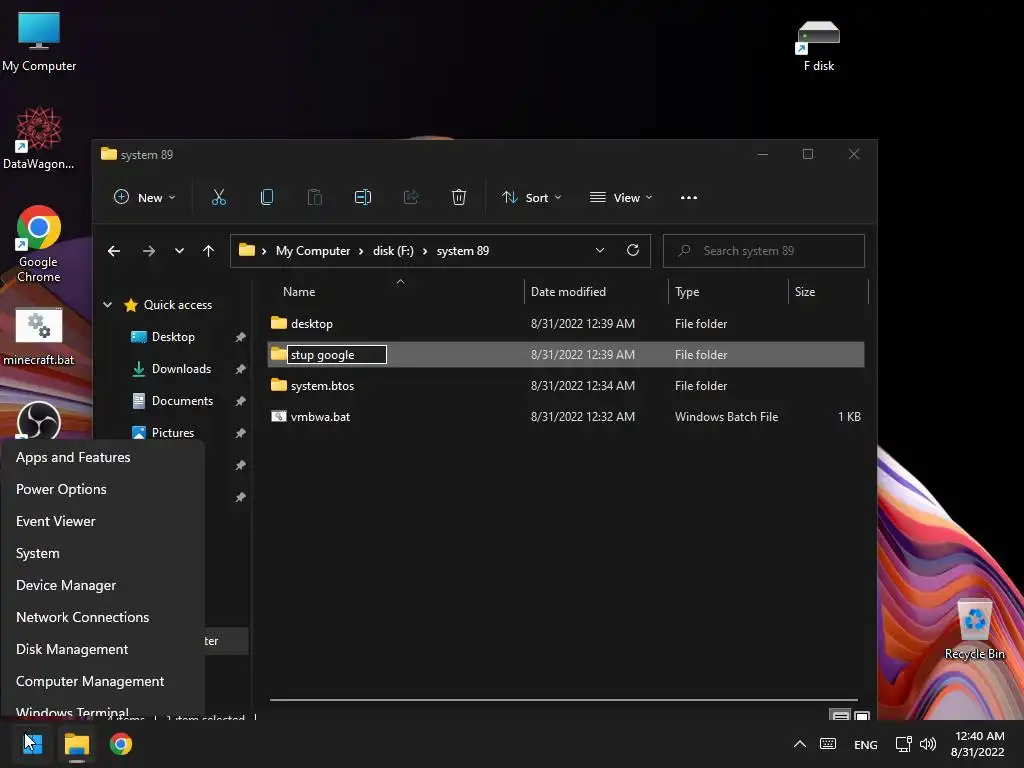Open the touch keyboard tray icon
The image size is (1024, 768).
[x=828, y=744]
